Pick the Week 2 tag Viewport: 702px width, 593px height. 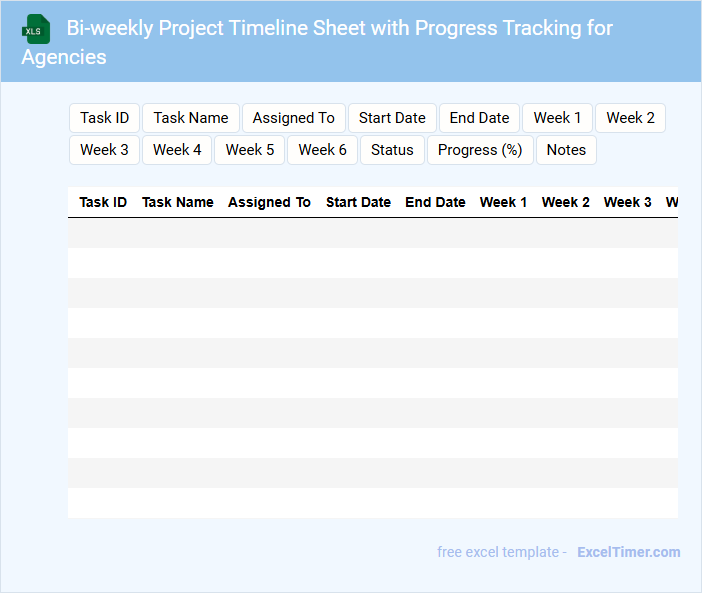point(630,118)
